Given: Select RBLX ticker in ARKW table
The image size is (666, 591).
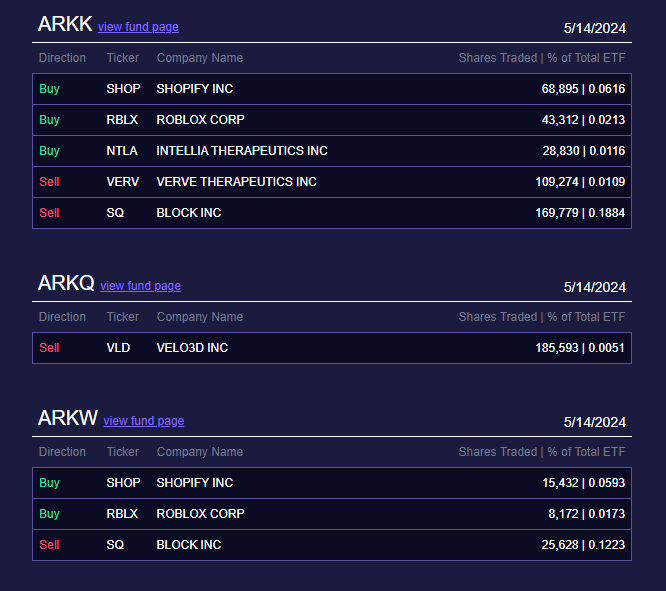Looking at the screenshot, I should tap(122, 514).
